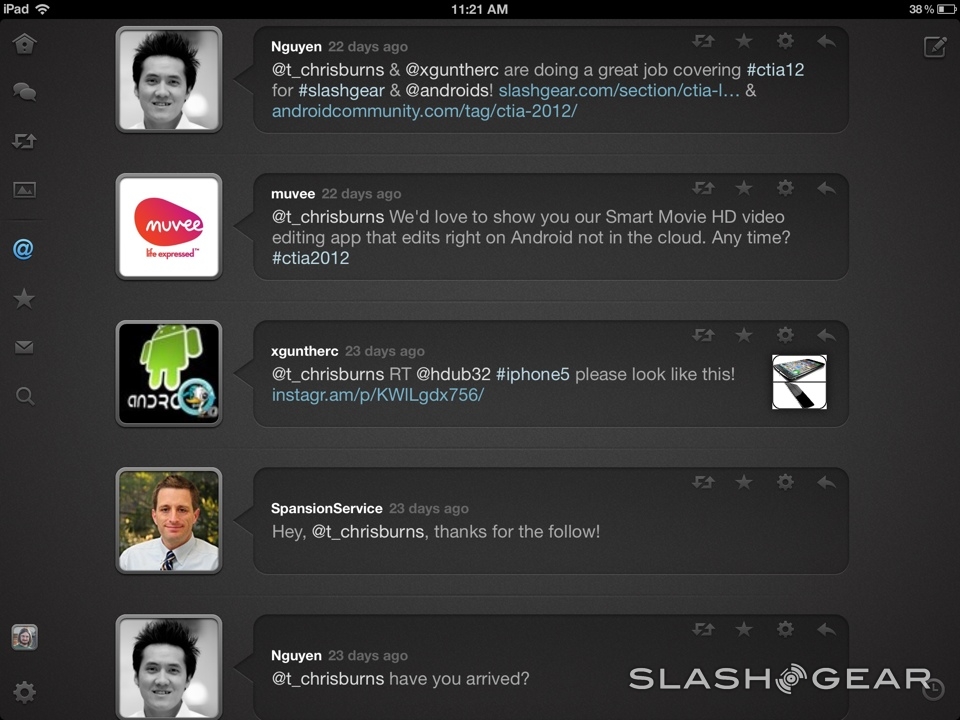
Task: Open gear options on muvee tweet
Action: point(785,188)
